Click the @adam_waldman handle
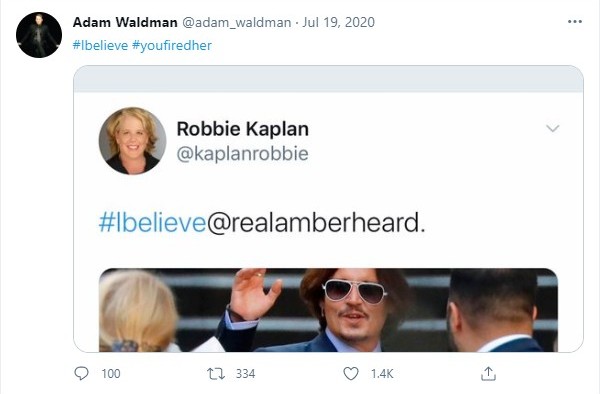 click(x=236, y=22)
